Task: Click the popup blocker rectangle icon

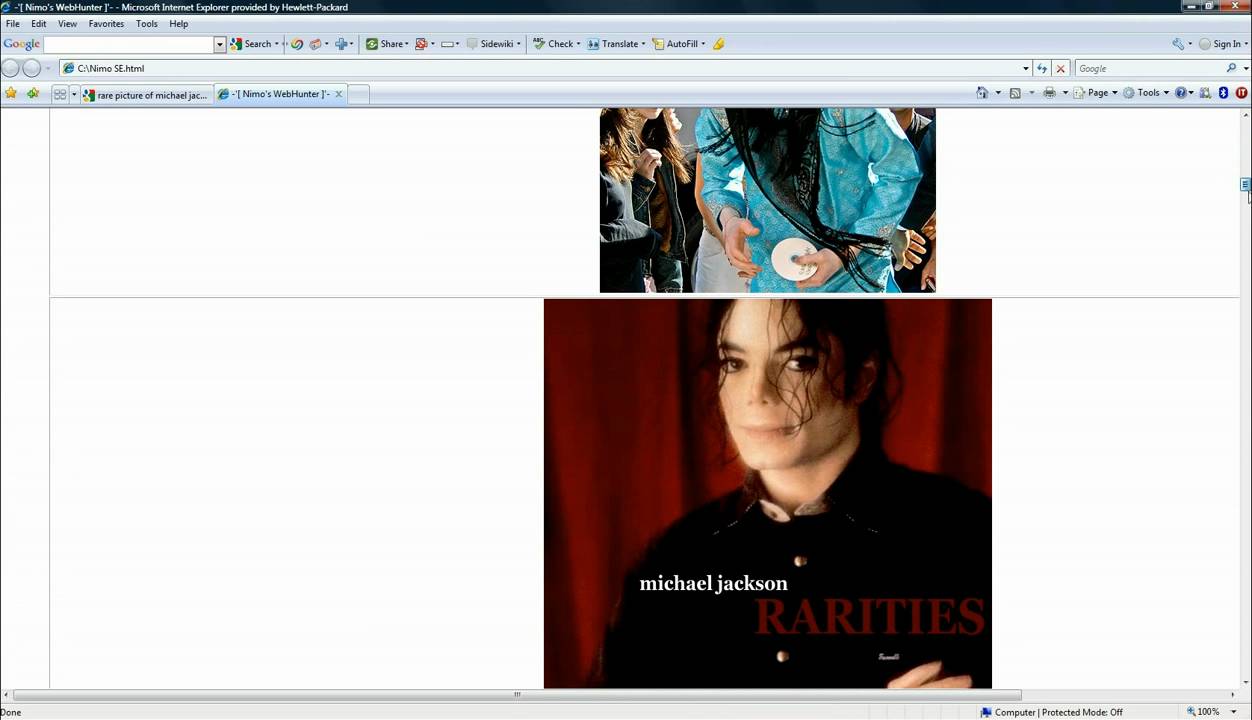Action: (x=447, y=44)
